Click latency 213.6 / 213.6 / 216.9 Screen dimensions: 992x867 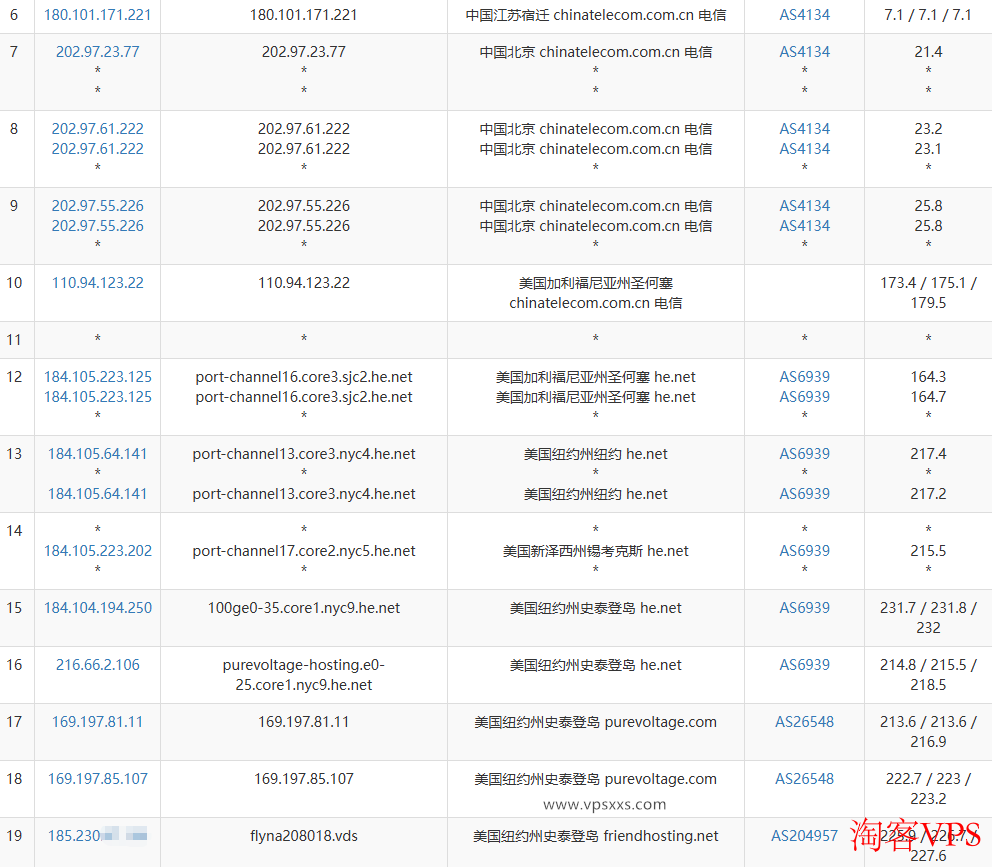tap(927, 732)
